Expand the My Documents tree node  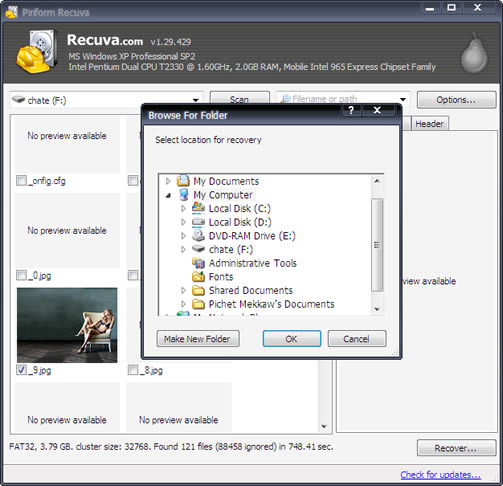tap(168, 181)
